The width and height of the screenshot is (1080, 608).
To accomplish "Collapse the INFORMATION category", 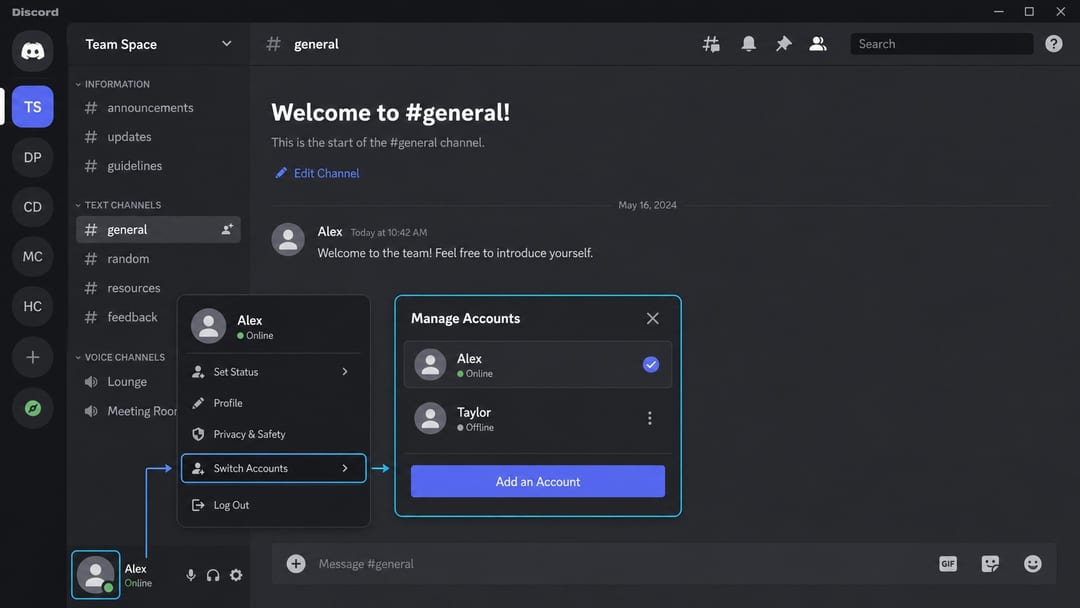I will (x=112, y=84).
